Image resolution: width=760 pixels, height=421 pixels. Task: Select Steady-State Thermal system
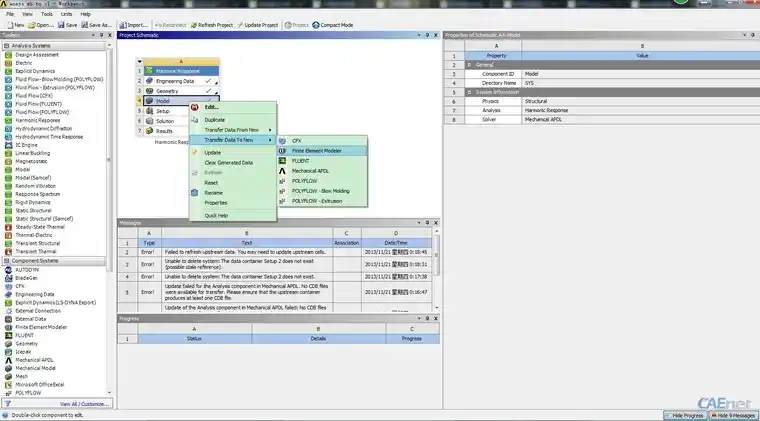click(40, 227)
